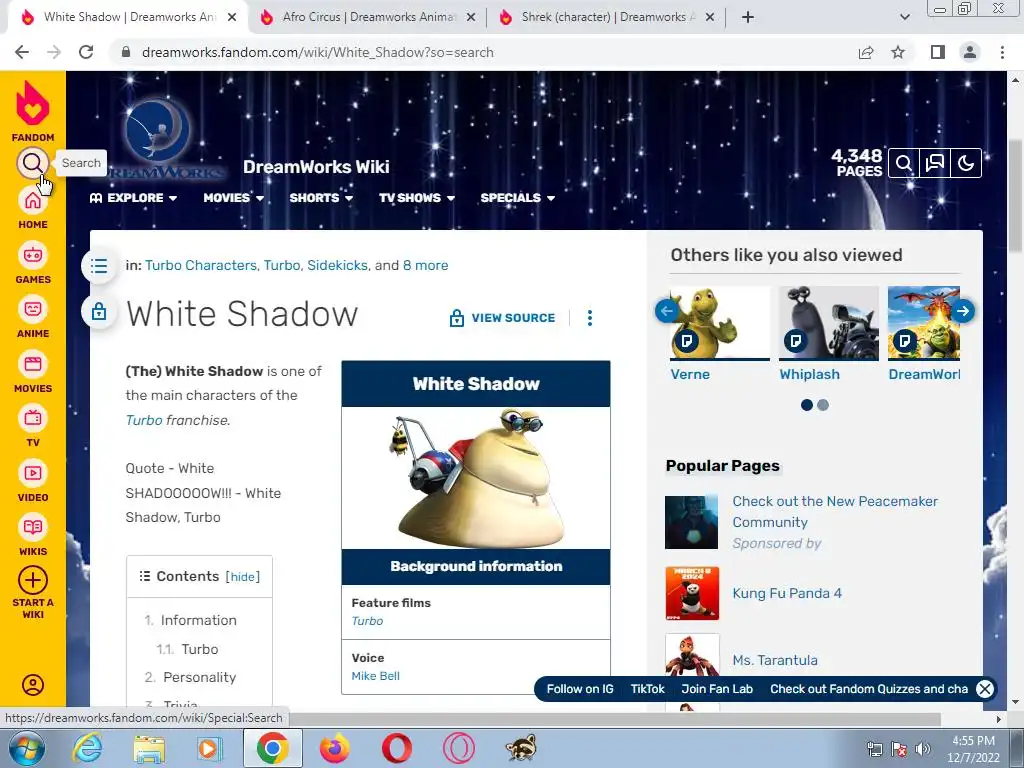The image size is (1024, 768).
Task: Open the Wikis section icon
Action: click(33, 527)
